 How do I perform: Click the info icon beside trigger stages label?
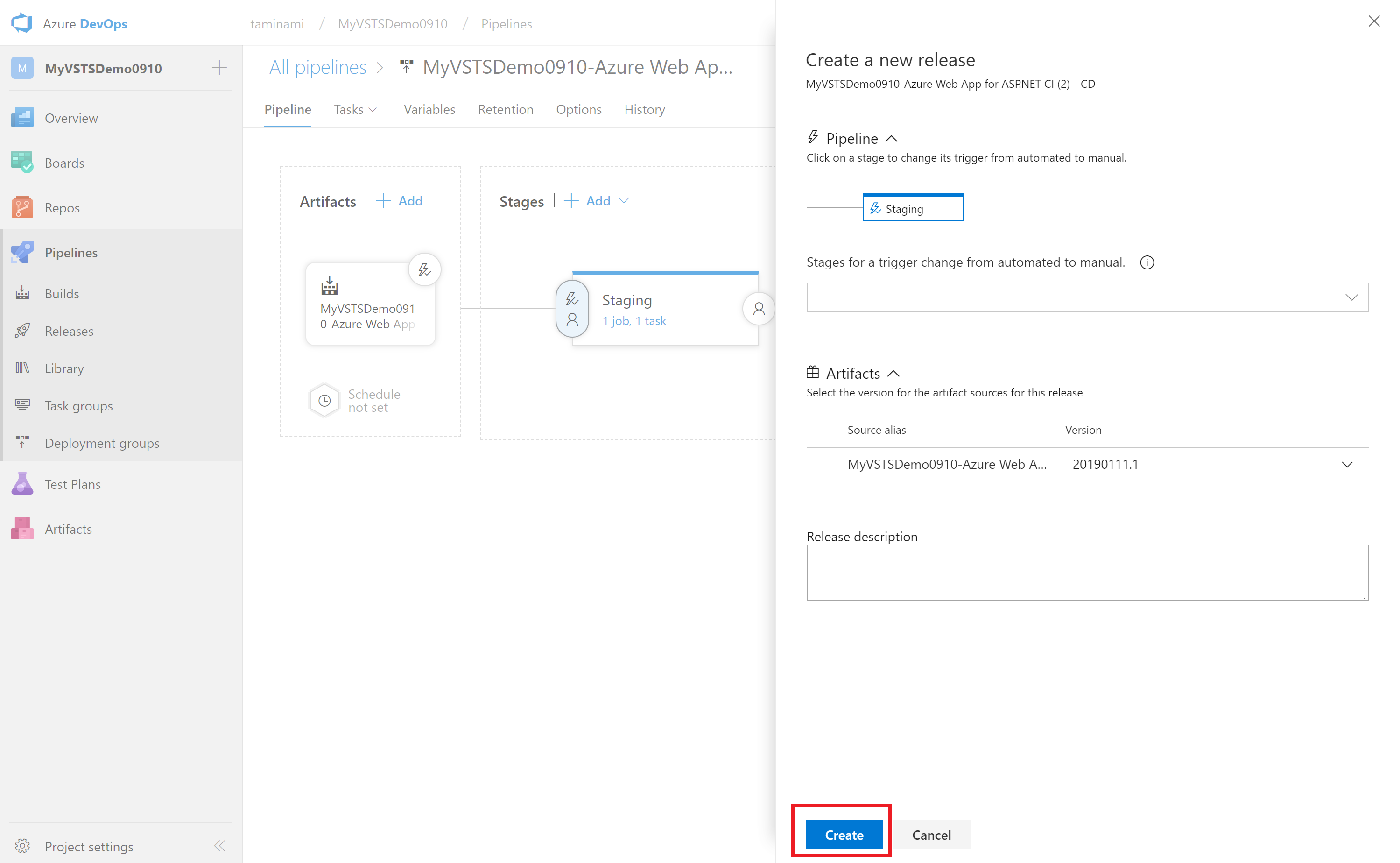(1147, 262)
